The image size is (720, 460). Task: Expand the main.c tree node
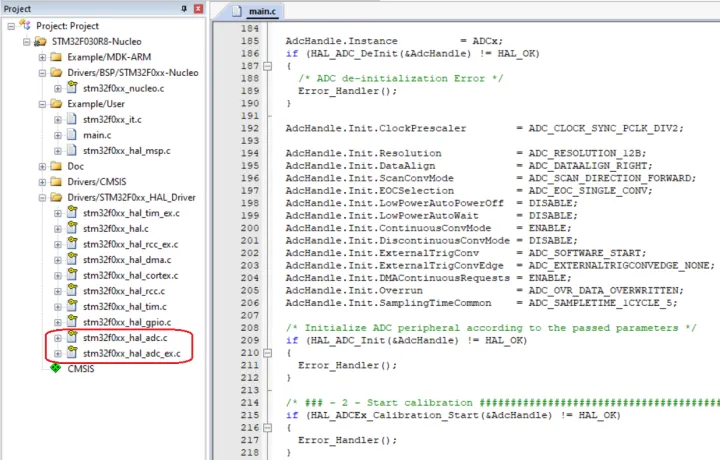(x=58, y=135)
